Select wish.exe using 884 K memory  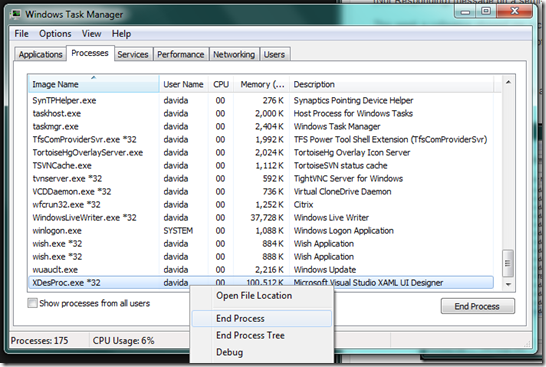pyautogui.click(x=261, y=244)
